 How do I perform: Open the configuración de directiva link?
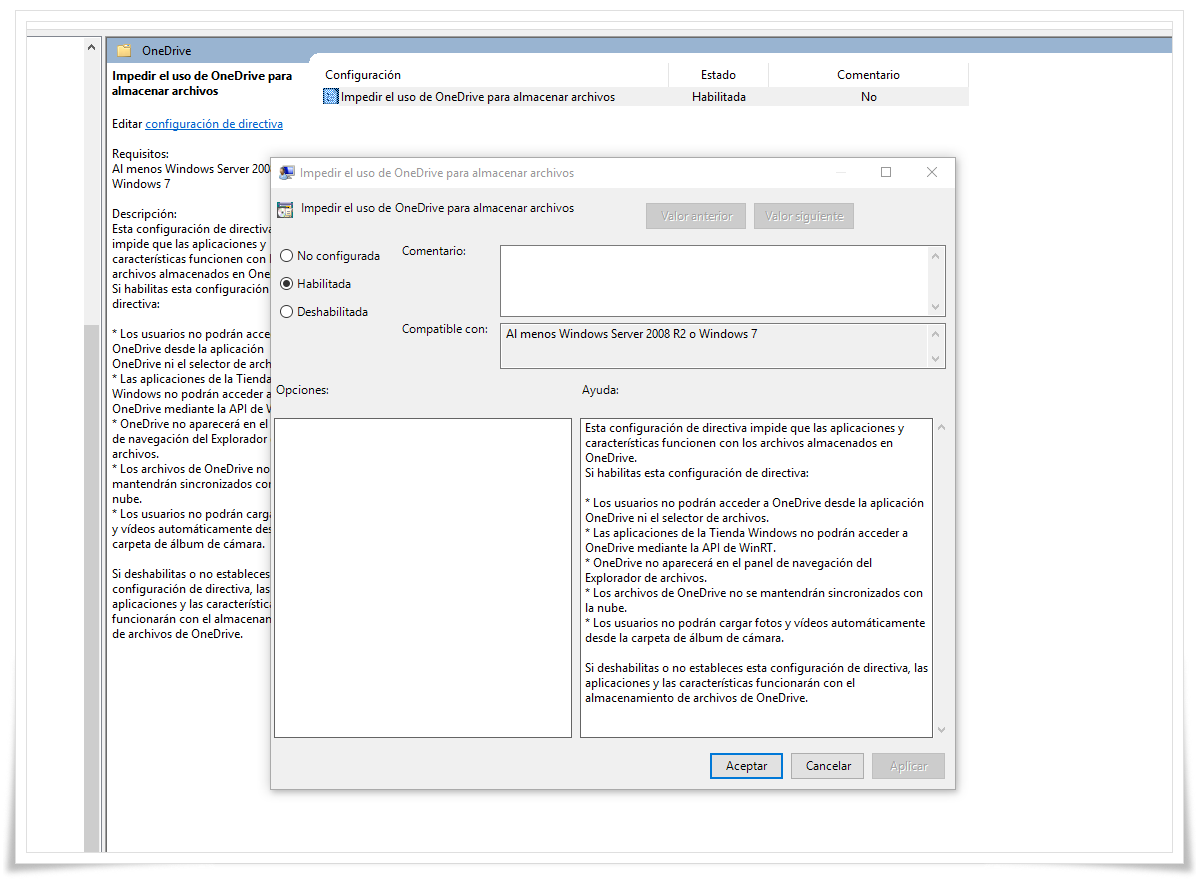214,124
